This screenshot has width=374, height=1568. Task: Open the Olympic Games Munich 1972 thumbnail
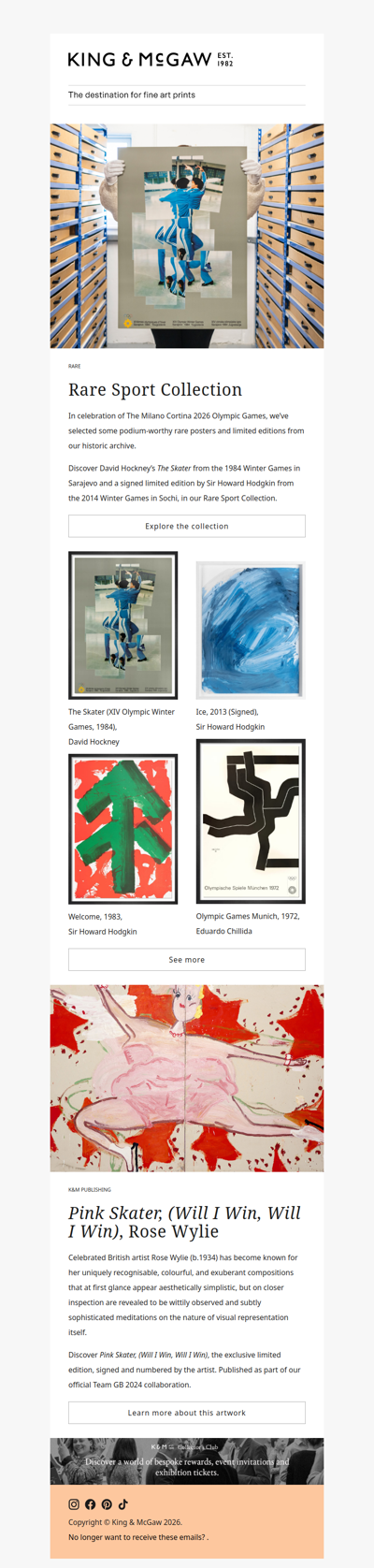(251, 821)
